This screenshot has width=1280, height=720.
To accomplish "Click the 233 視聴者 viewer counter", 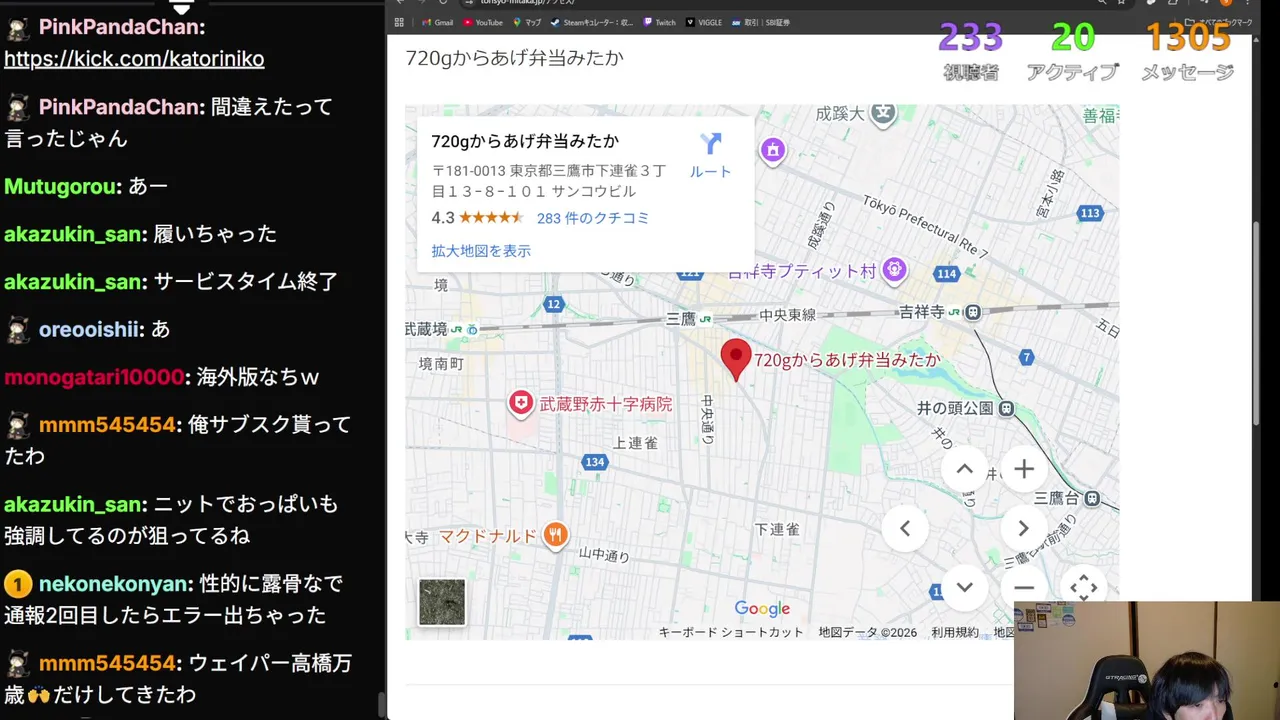I will coord(970,52).
